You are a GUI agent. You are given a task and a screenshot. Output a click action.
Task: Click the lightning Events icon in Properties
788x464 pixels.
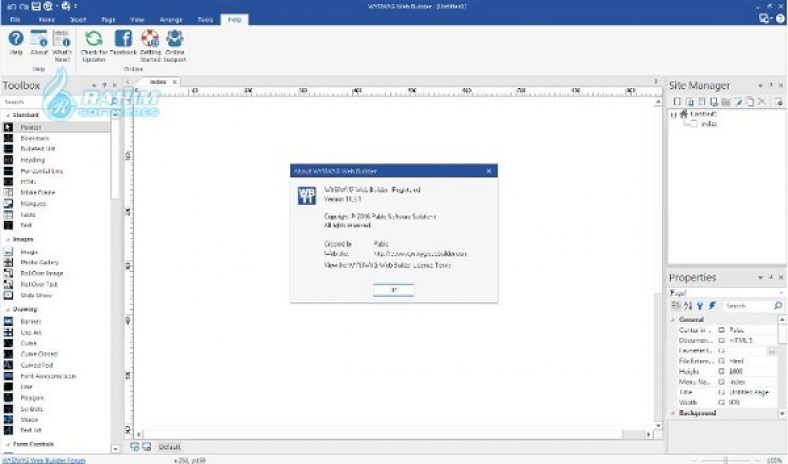712,306
